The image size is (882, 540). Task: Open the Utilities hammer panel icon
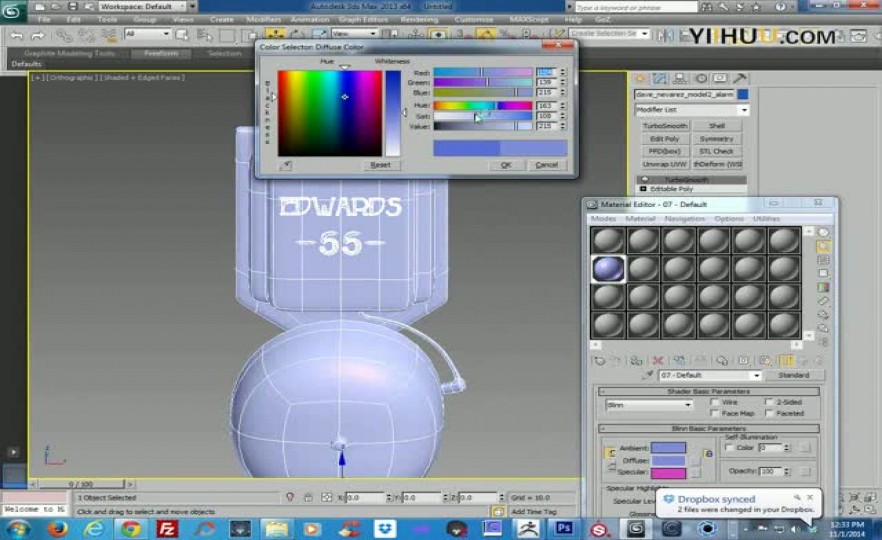pyautogui.click(x=740, y=78)
